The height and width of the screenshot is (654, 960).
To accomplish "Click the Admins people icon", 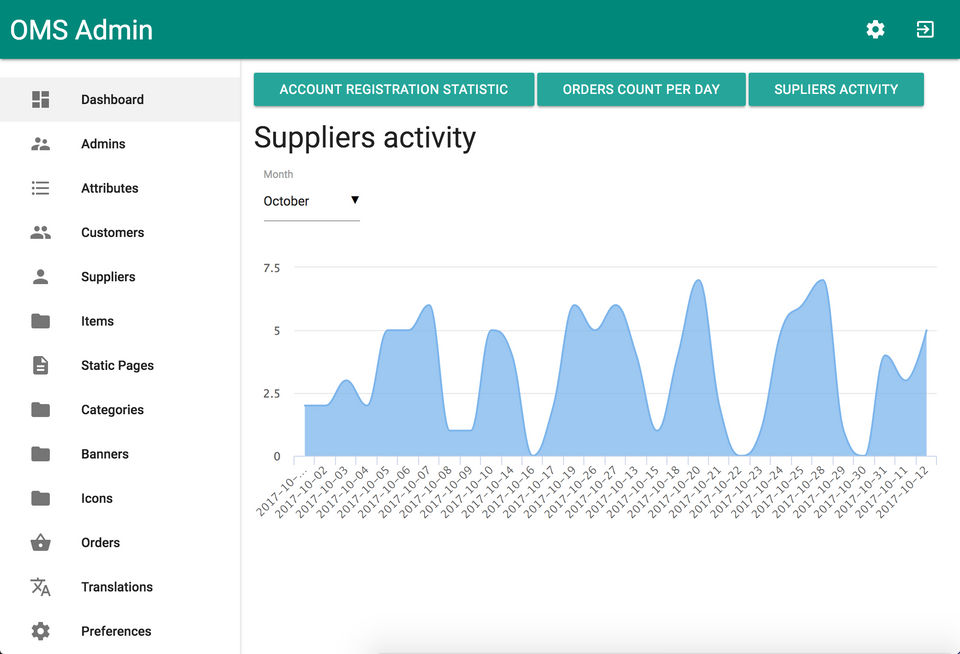I will [40, 144].
